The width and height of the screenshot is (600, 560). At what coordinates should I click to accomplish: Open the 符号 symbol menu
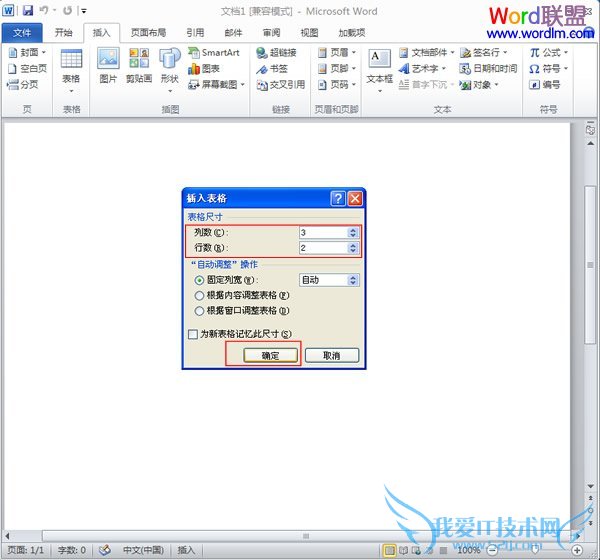pyautogui.click(x=549, y=69)
